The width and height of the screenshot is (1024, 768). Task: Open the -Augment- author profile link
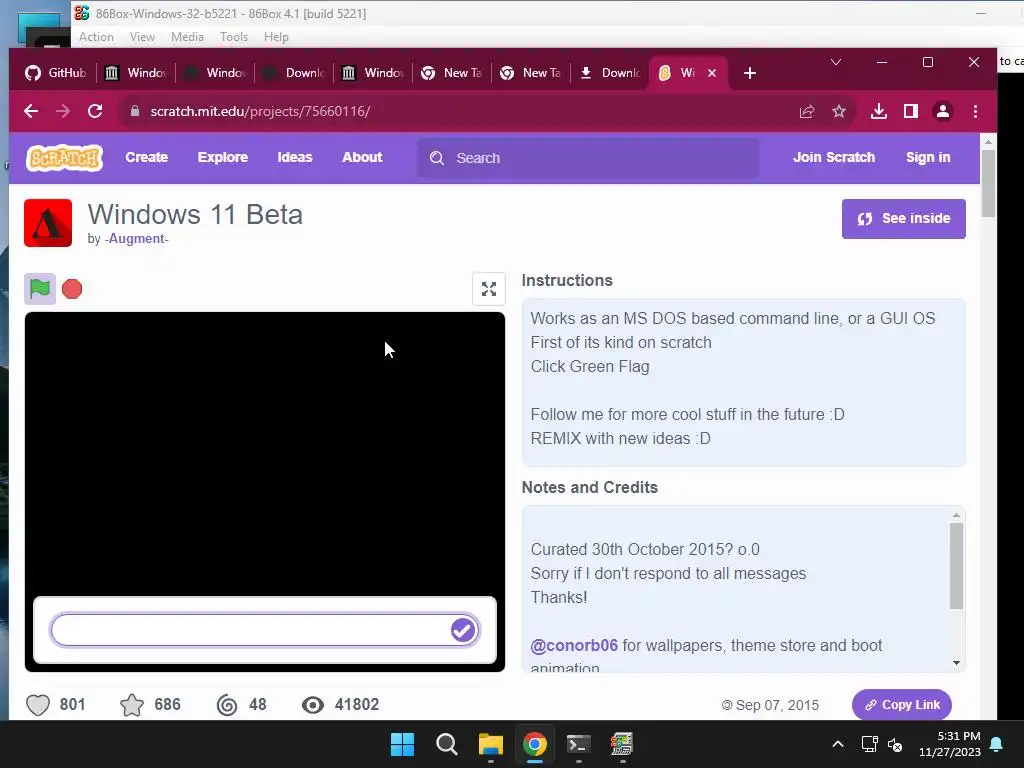coord(136,238)
